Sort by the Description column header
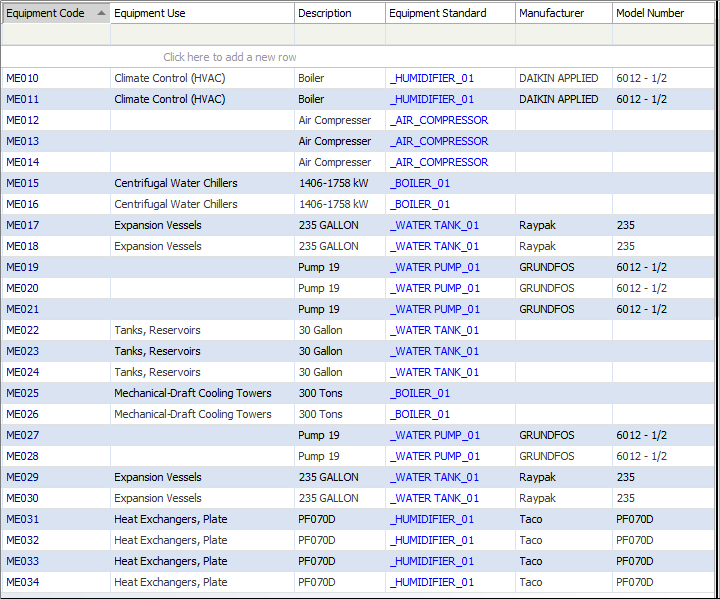This screenshot has width=720, height=599. (325, 13)
